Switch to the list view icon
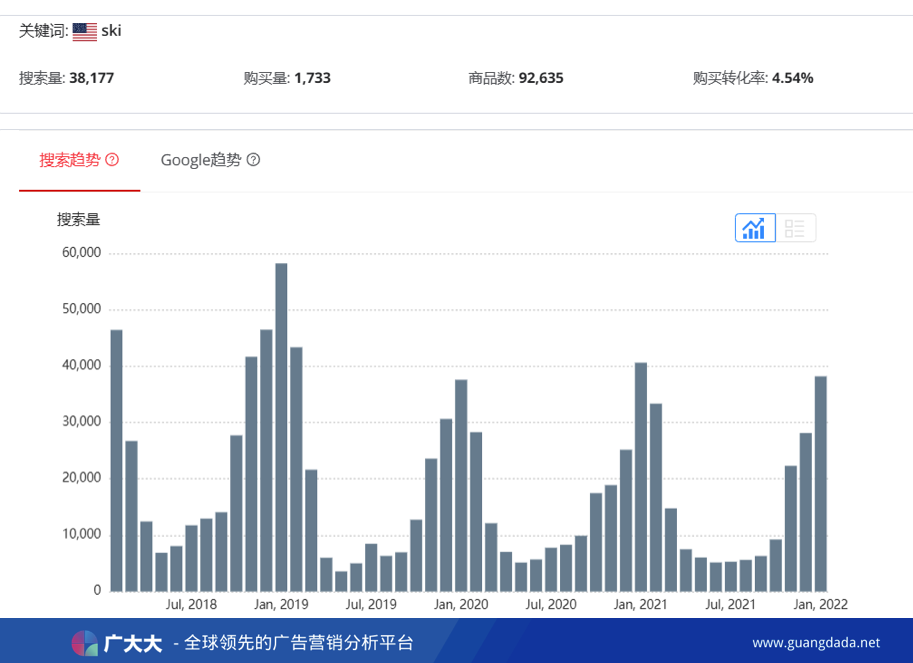 pos(795,228)
